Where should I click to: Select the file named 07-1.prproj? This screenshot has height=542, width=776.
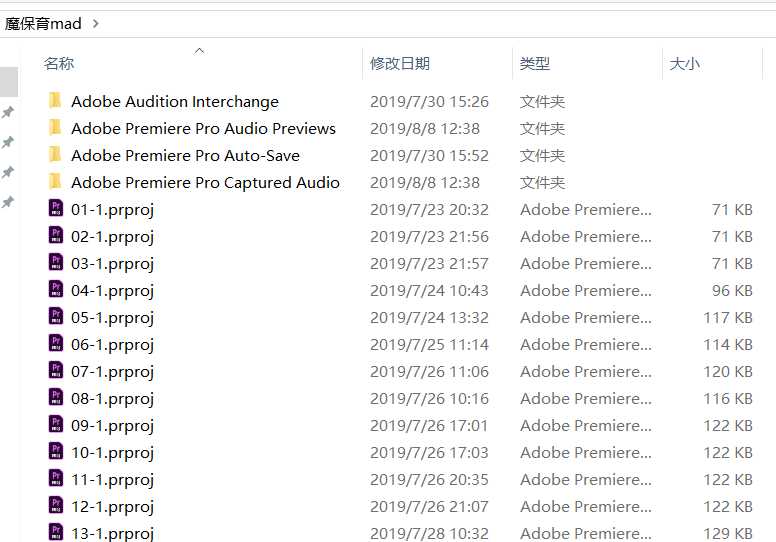coord(112,372)
